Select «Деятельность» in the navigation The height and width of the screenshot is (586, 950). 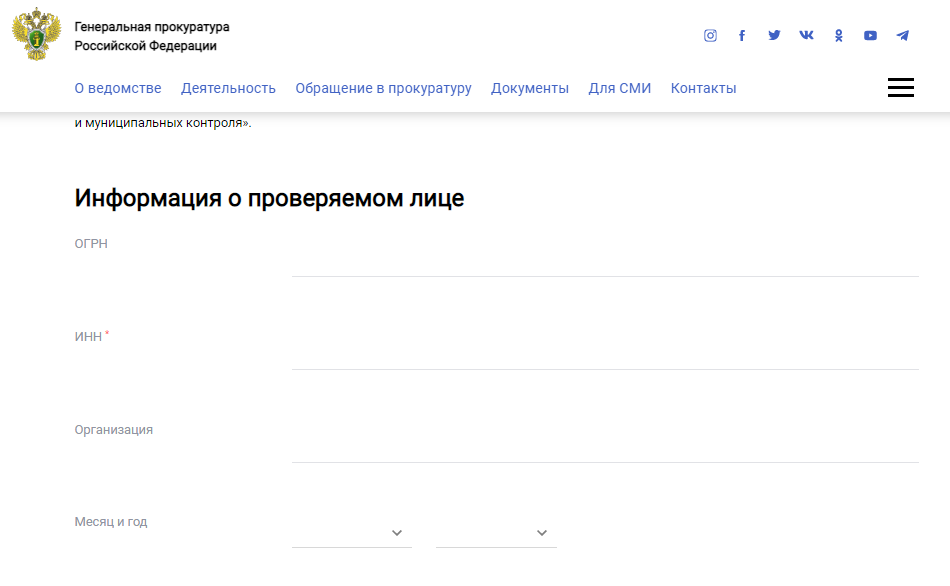pos(228,88)
